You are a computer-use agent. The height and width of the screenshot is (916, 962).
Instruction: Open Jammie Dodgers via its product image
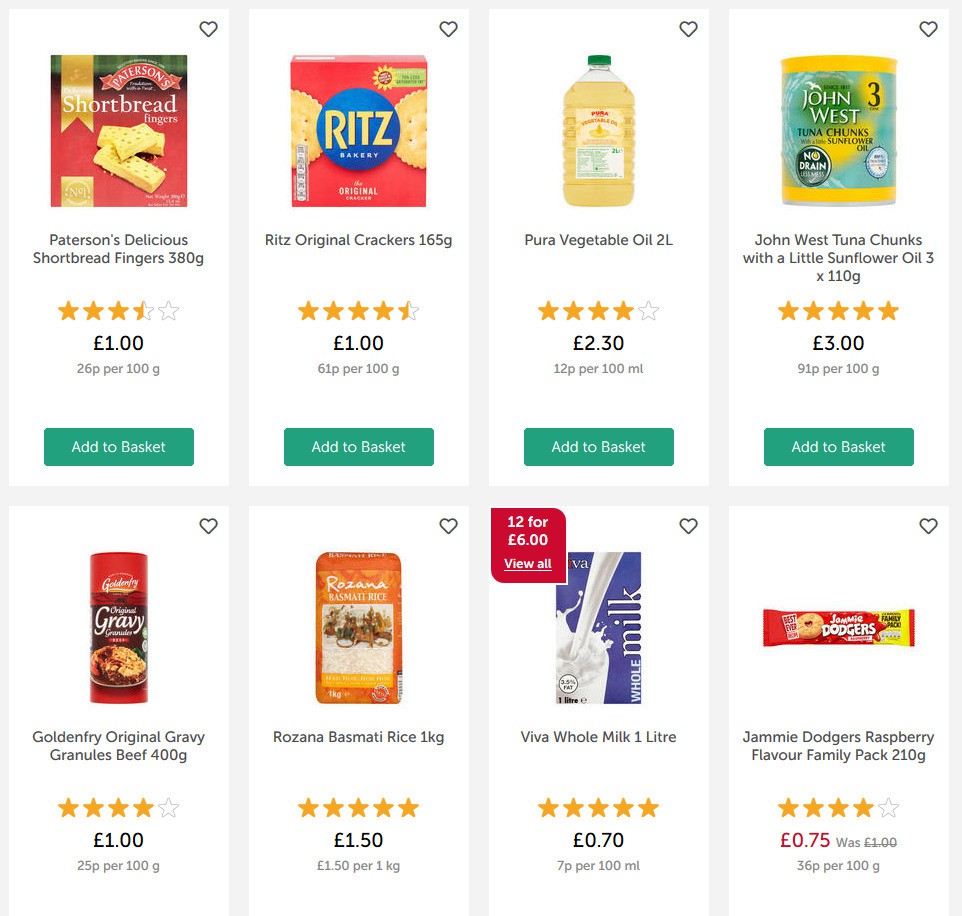(838, 627)
